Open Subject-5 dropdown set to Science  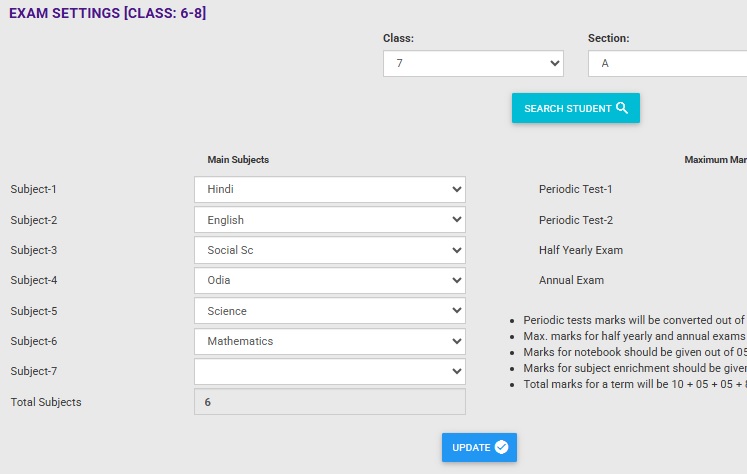(x=330, y=311)
